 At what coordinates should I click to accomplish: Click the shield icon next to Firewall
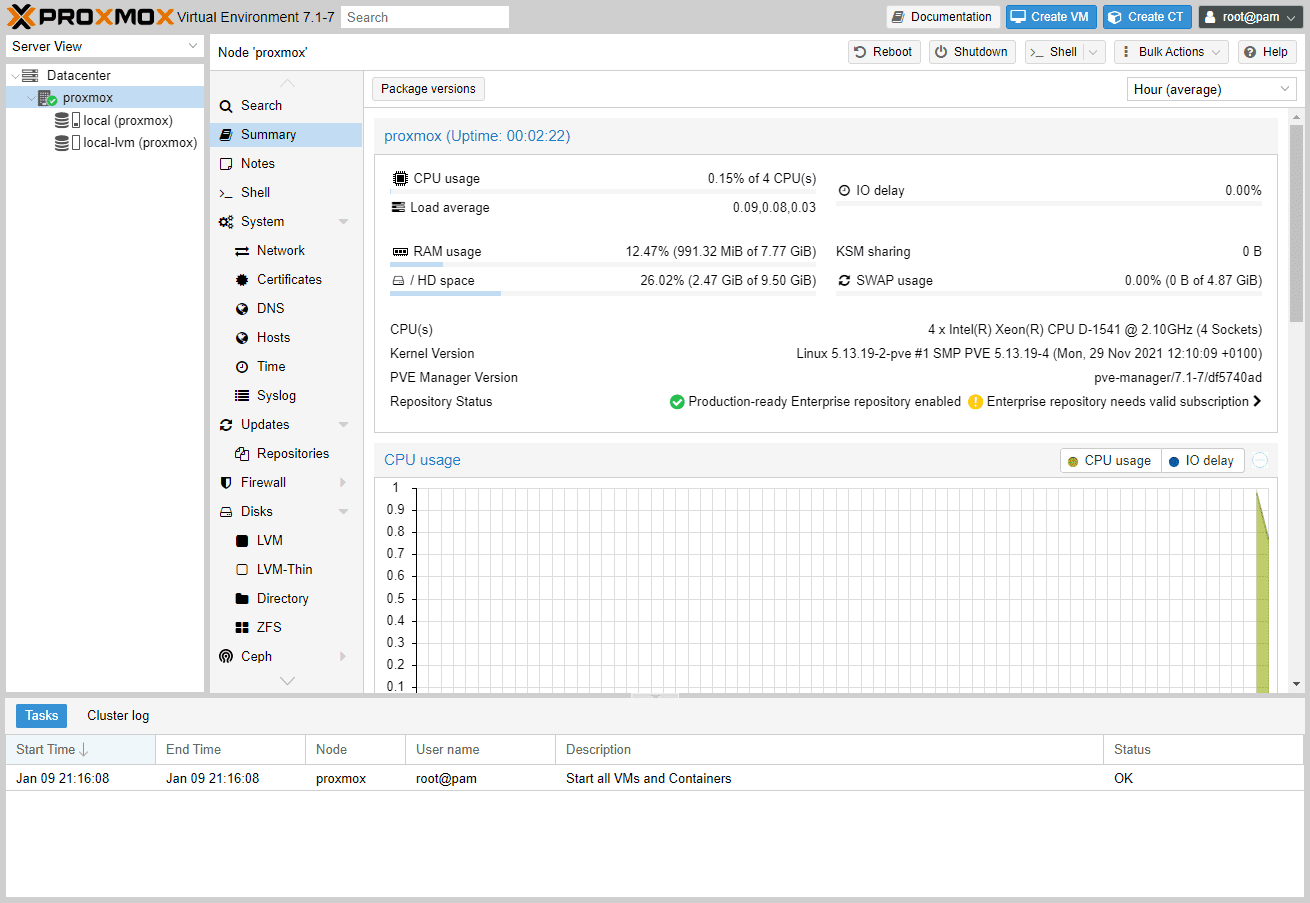click(226, 483)
